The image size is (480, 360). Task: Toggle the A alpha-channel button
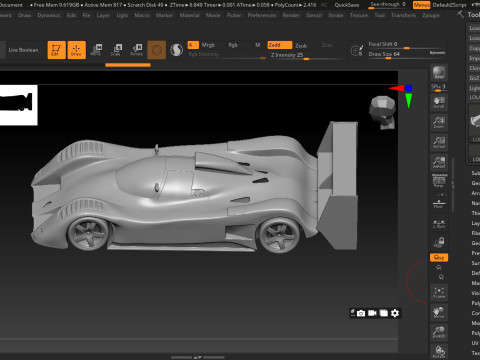193,45
